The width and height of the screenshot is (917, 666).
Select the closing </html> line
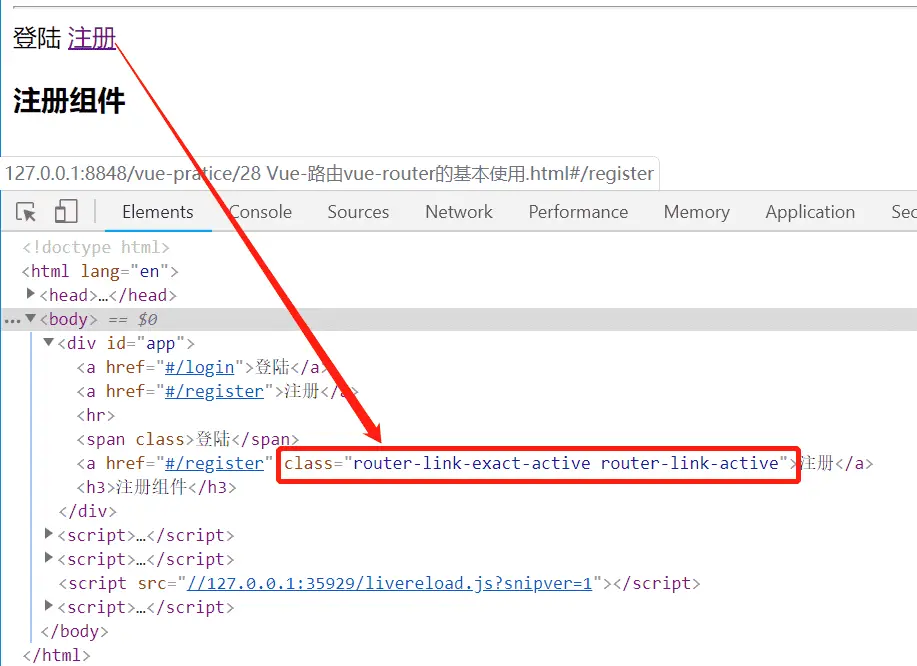click(56, 655)
